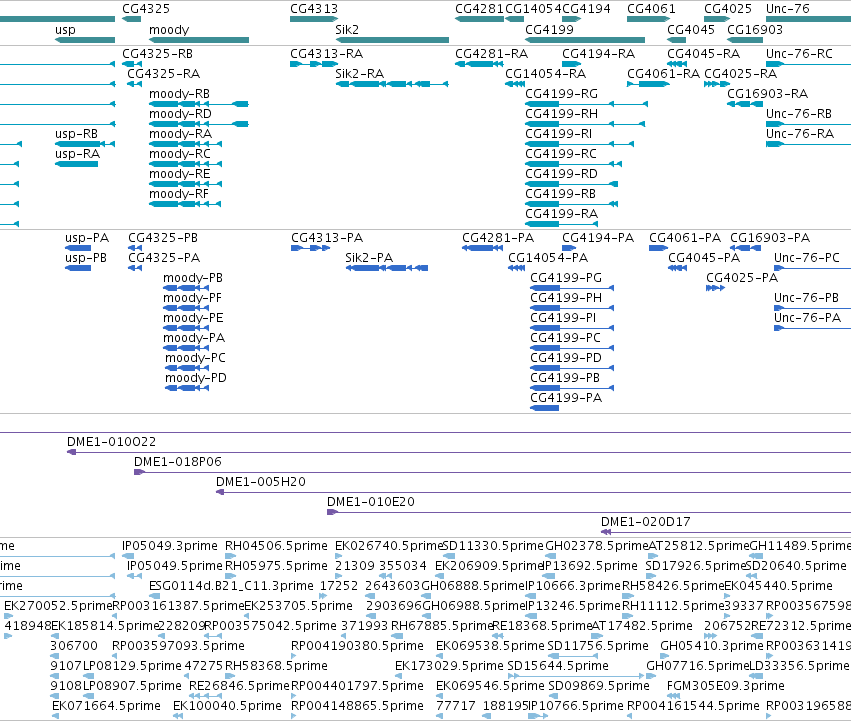Select transcript usp-RB

coord(77,134)
